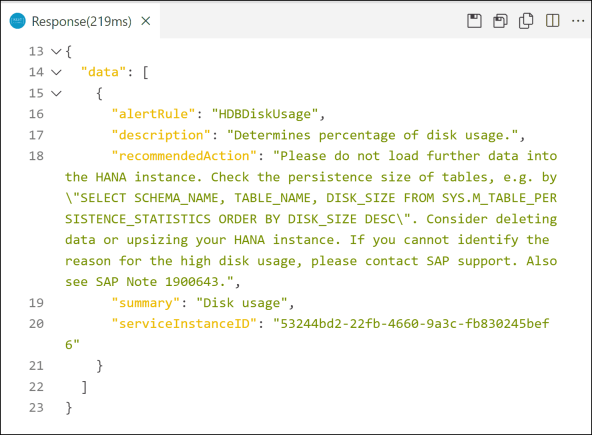Save the response body icon
The image size is (592, 435).
click(500, 21)
